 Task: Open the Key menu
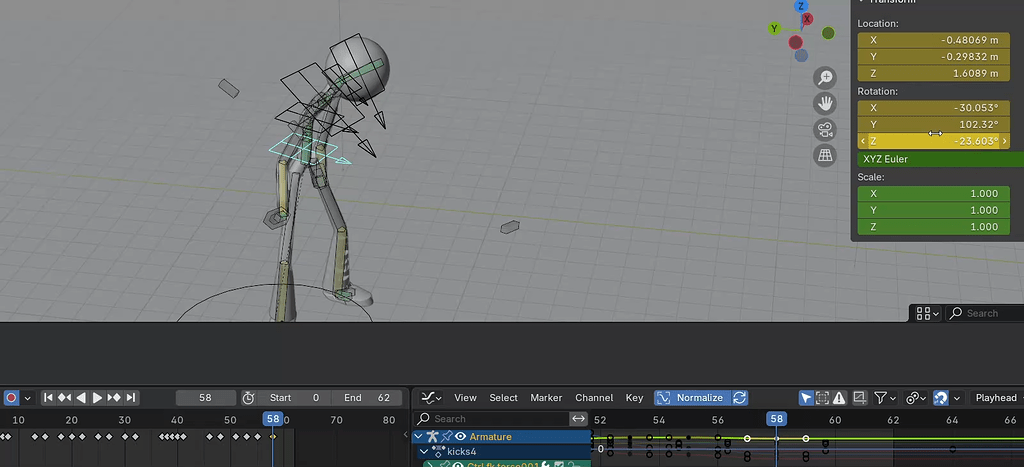point(634,398)
